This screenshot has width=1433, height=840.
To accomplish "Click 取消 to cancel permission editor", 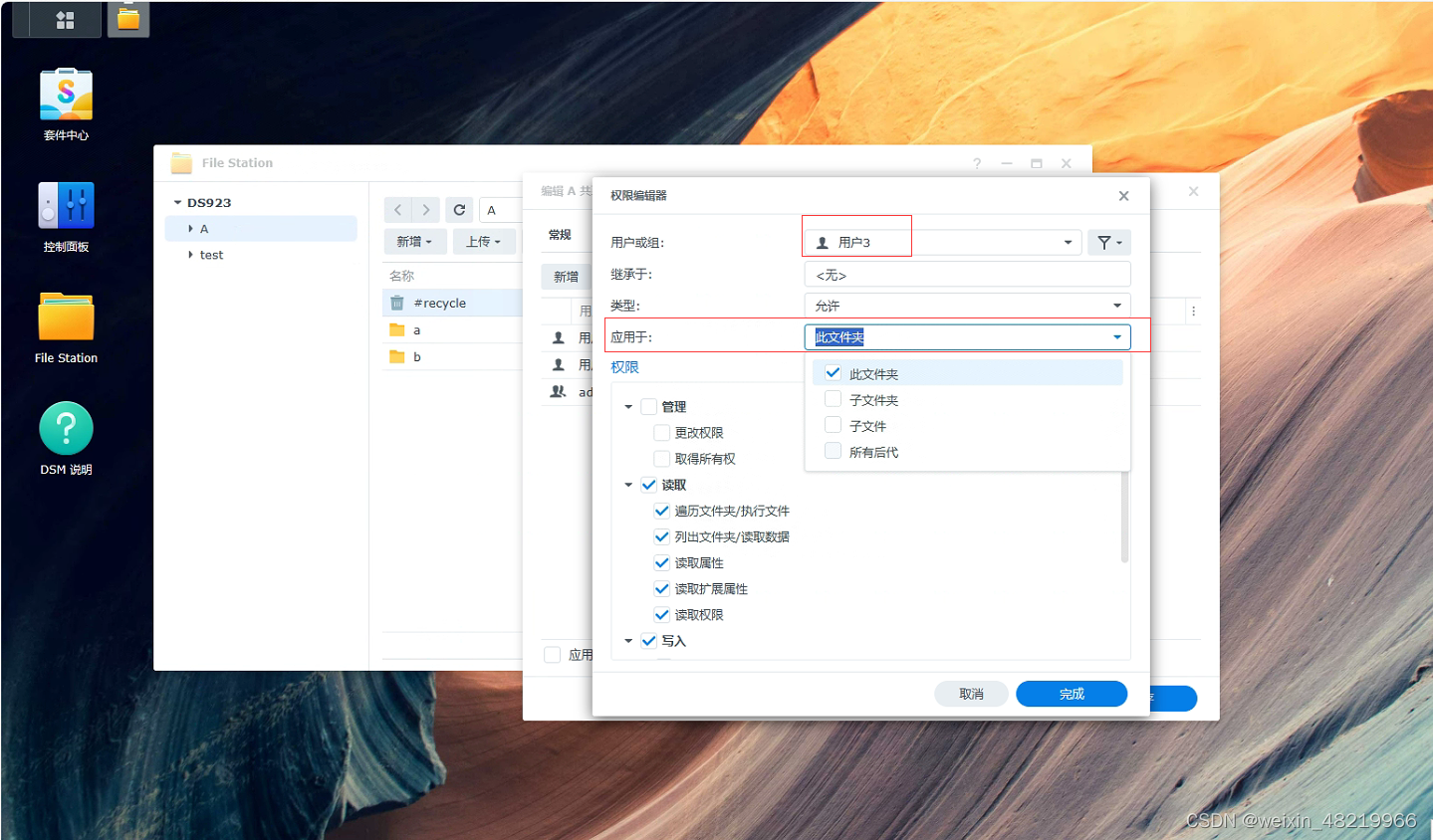I will tap(971, 694).
